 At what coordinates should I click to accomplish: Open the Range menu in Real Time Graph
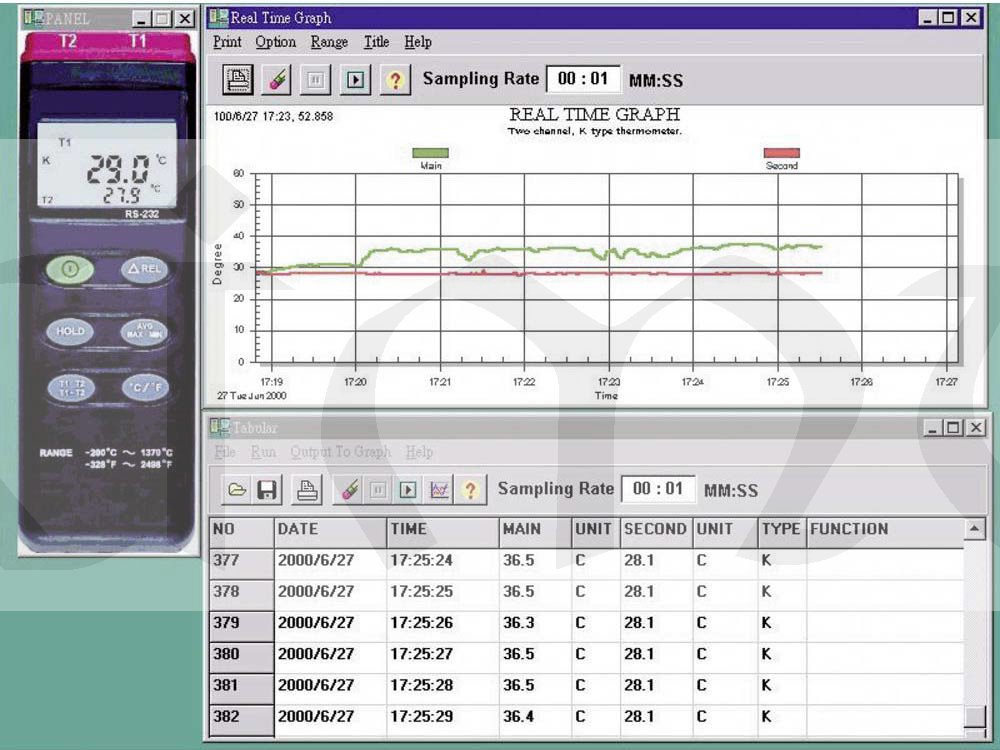click(x=329, y=42)
